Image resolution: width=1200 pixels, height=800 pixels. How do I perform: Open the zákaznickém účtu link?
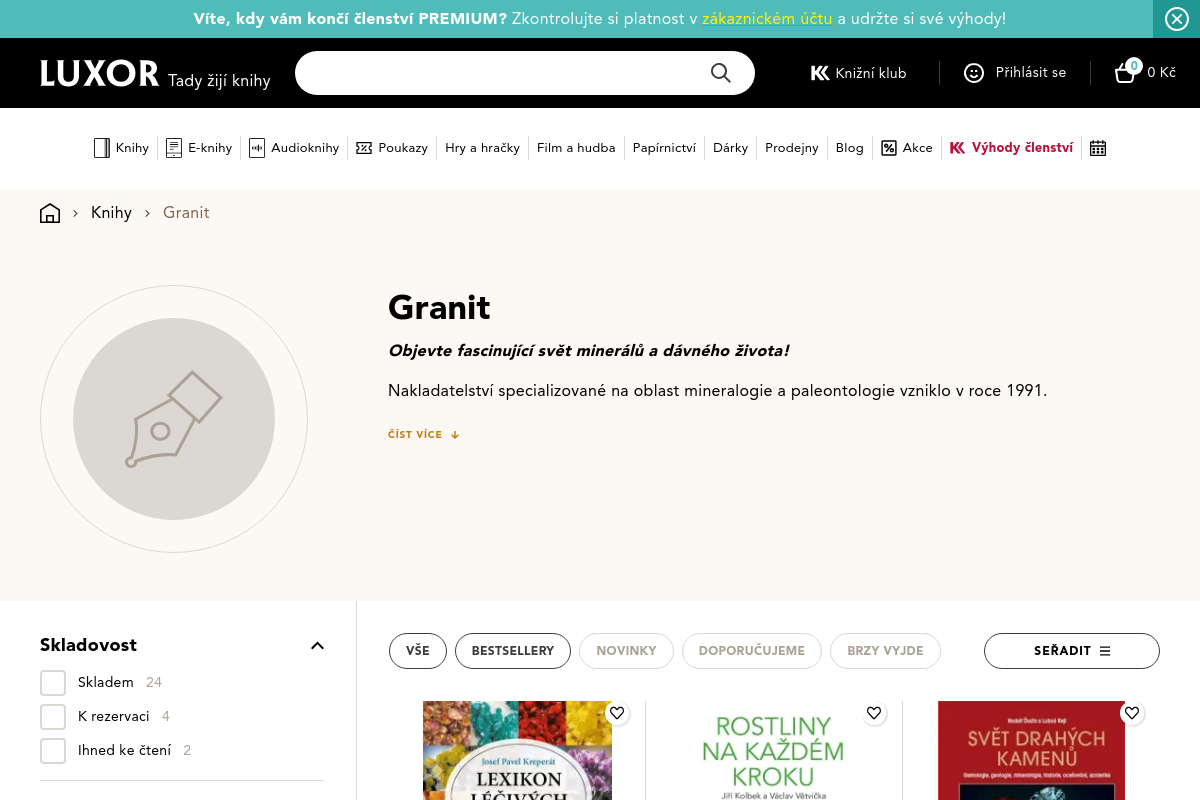767,19
